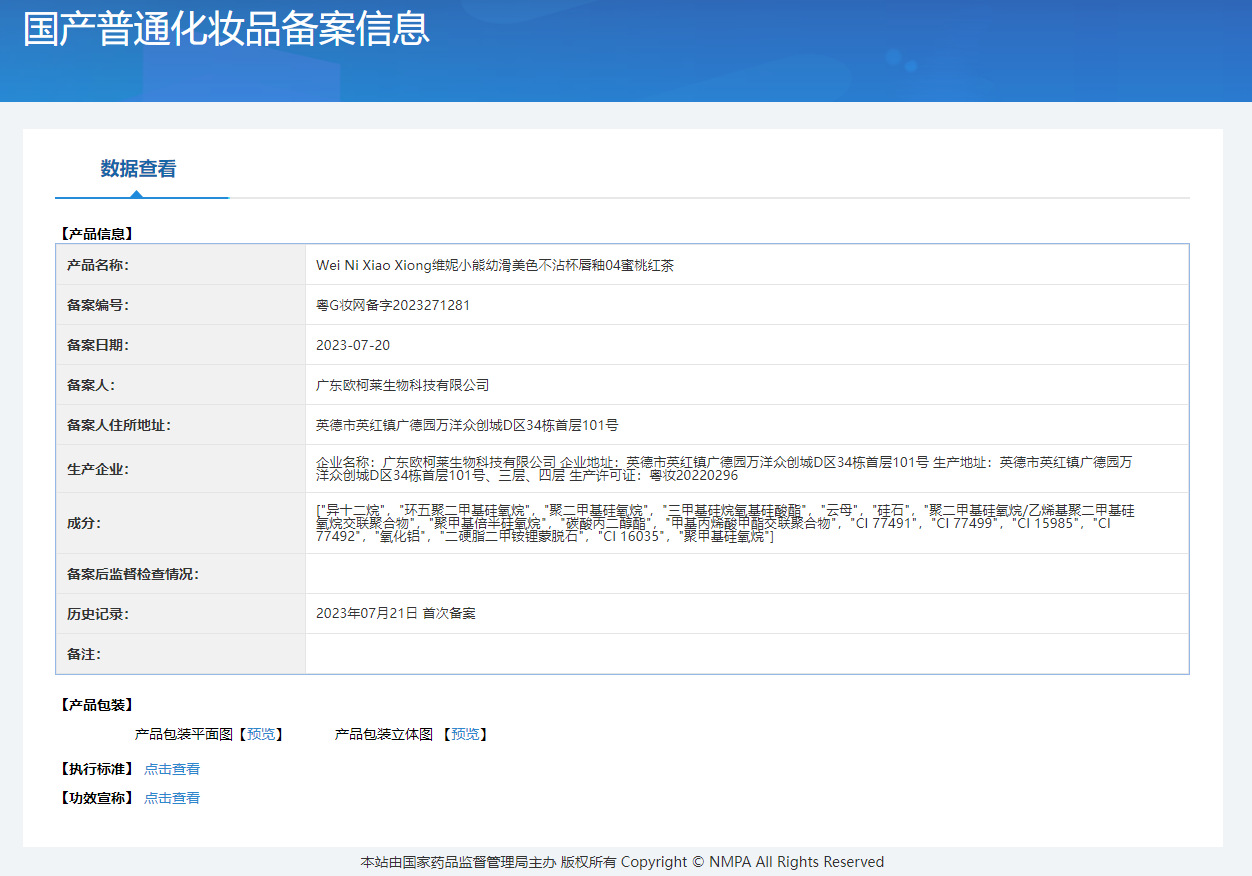1252x876 pixels.
Task: Click the 备案编号 row label
Action: click(x=98, y=305)
